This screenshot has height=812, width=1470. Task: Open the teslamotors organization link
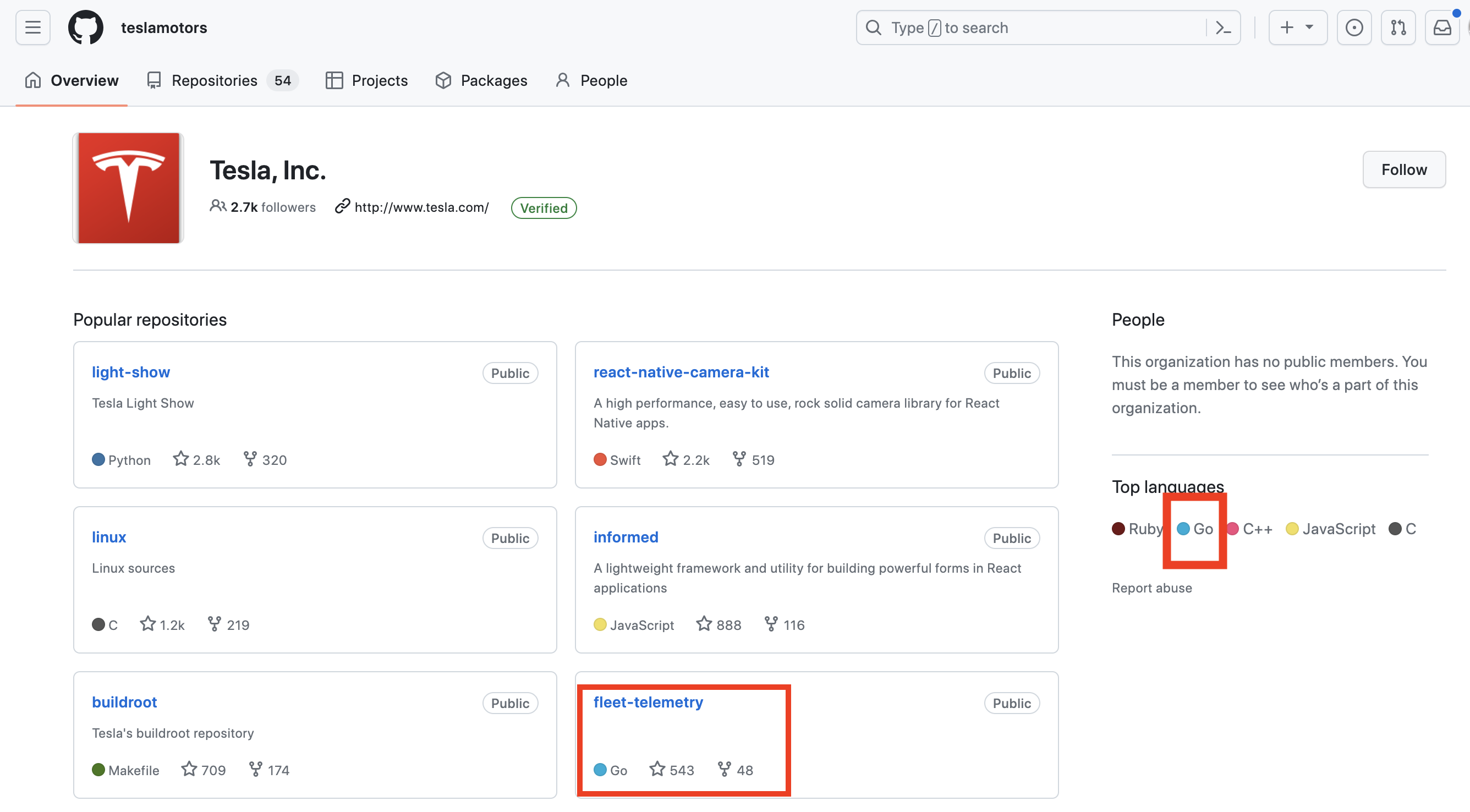164,28
